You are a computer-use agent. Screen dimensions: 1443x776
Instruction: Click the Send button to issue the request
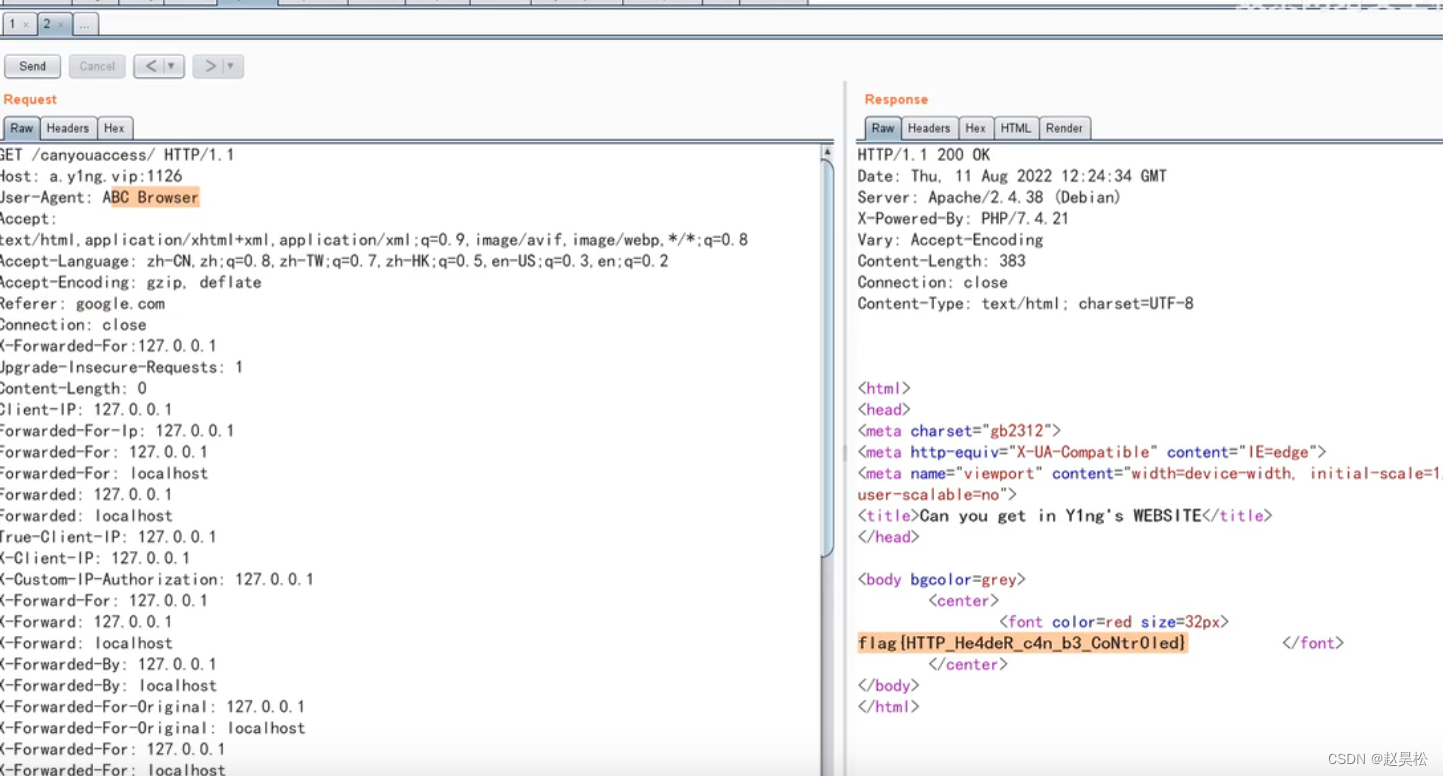31,66
